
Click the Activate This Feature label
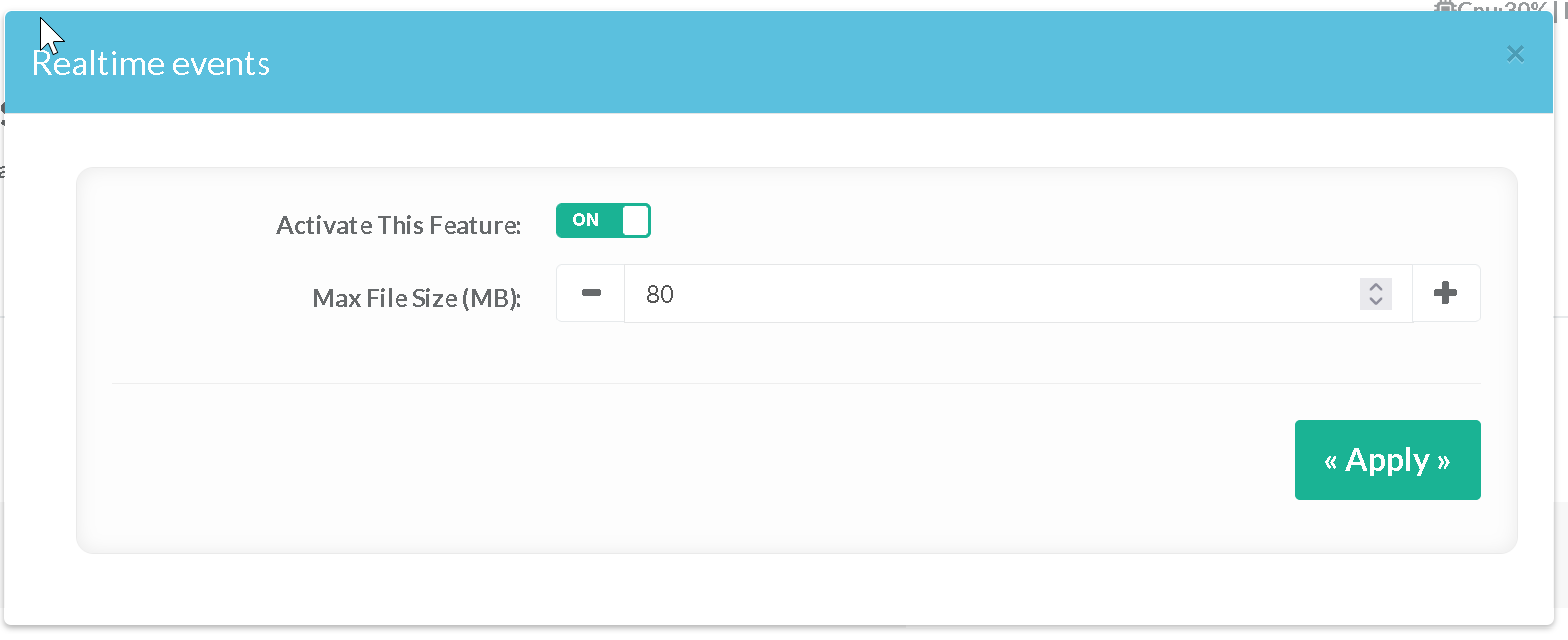[398, 225]
